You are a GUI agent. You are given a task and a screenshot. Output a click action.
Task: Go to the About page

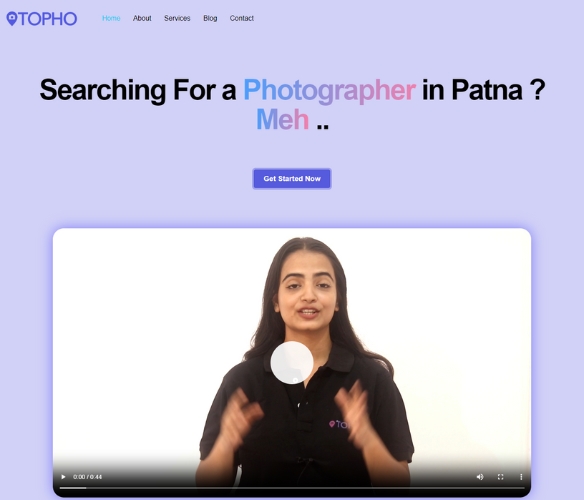tap(142, 18)
